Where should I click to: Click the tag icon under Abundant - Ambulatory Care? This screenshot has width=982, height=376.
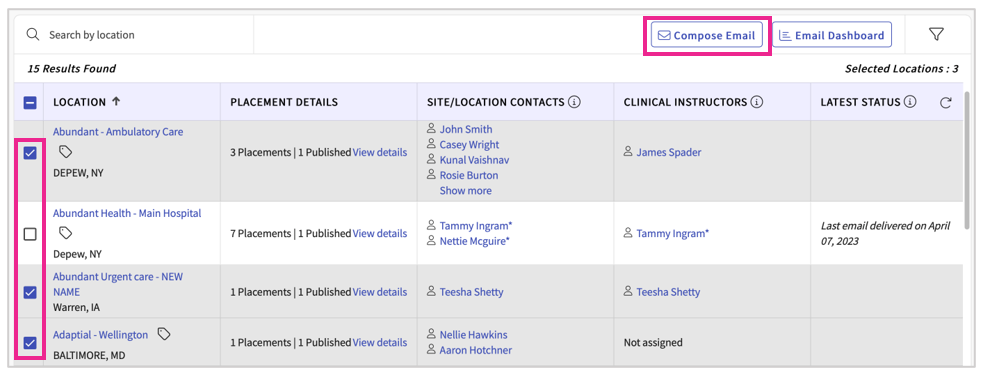[66, 152]
